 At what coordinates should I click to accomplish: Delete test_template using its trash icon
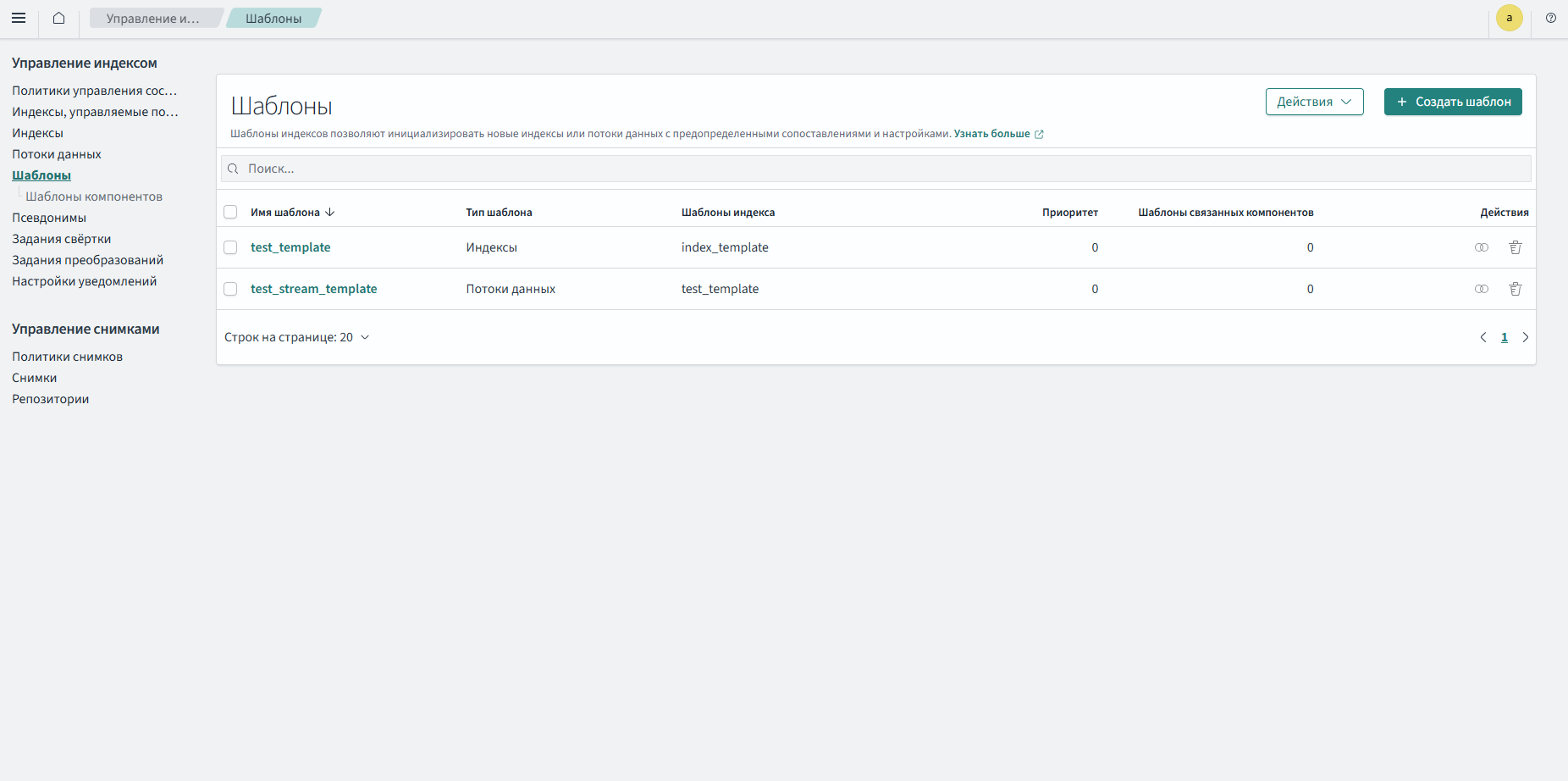(x=1515, y=247)
